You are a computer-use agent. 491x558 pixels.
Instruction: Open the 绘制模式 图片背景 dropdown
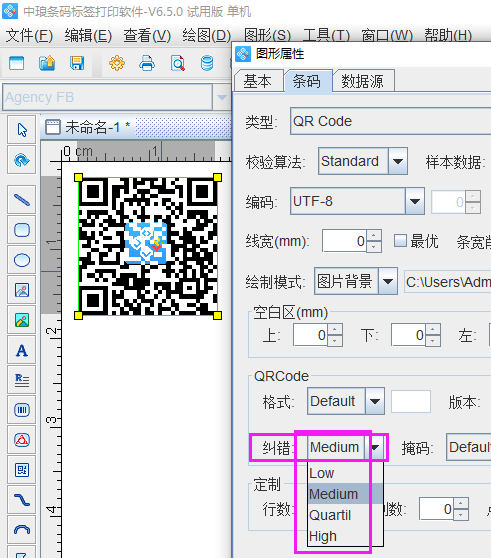click(388, 281)
